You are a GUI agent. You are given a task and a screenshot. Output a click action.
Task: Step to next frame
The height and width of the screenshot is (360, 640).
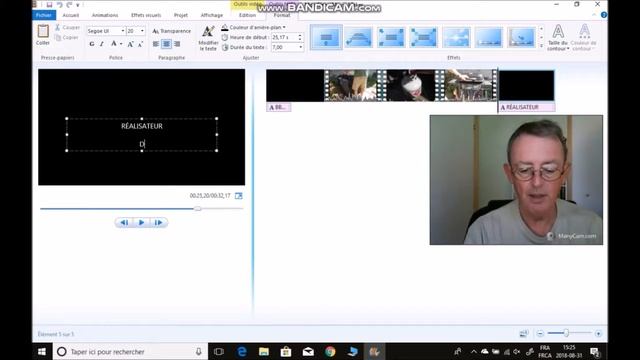159,222
